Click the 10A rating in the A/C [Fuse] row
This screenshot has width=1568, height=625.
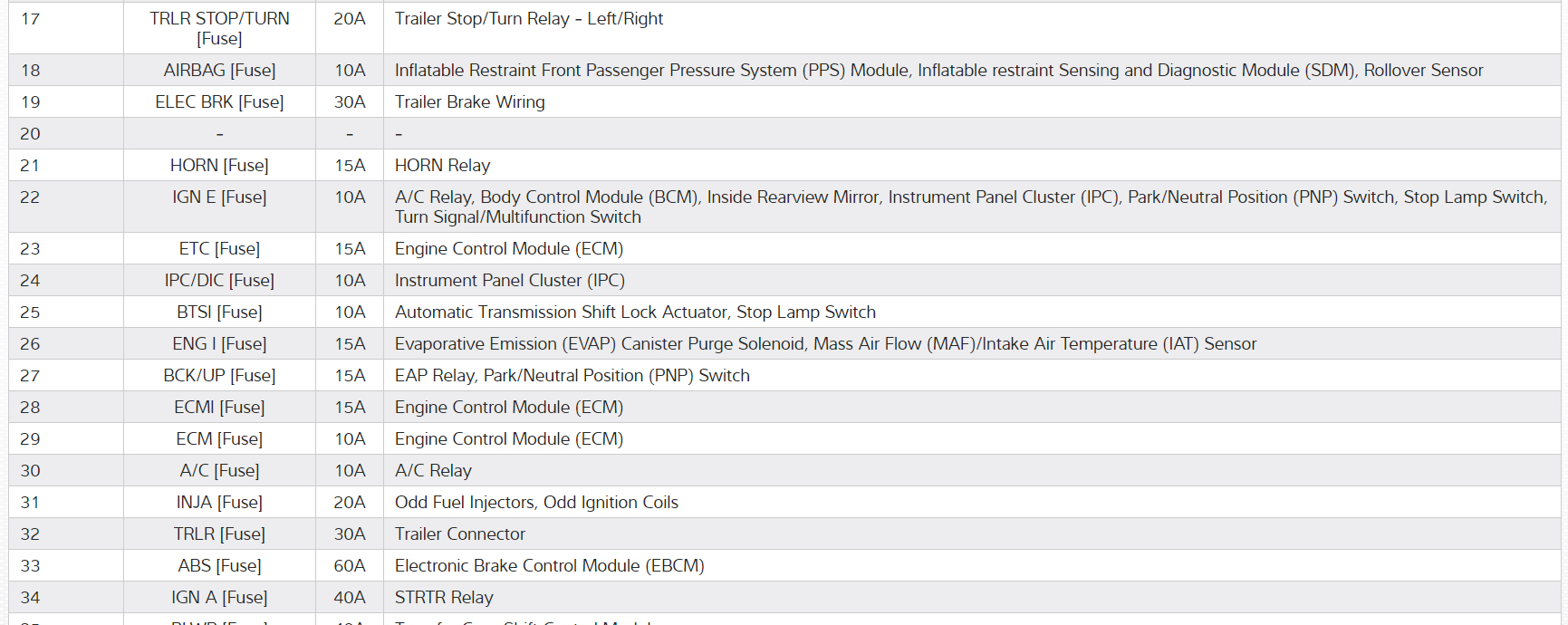click(x=350, y=471)
